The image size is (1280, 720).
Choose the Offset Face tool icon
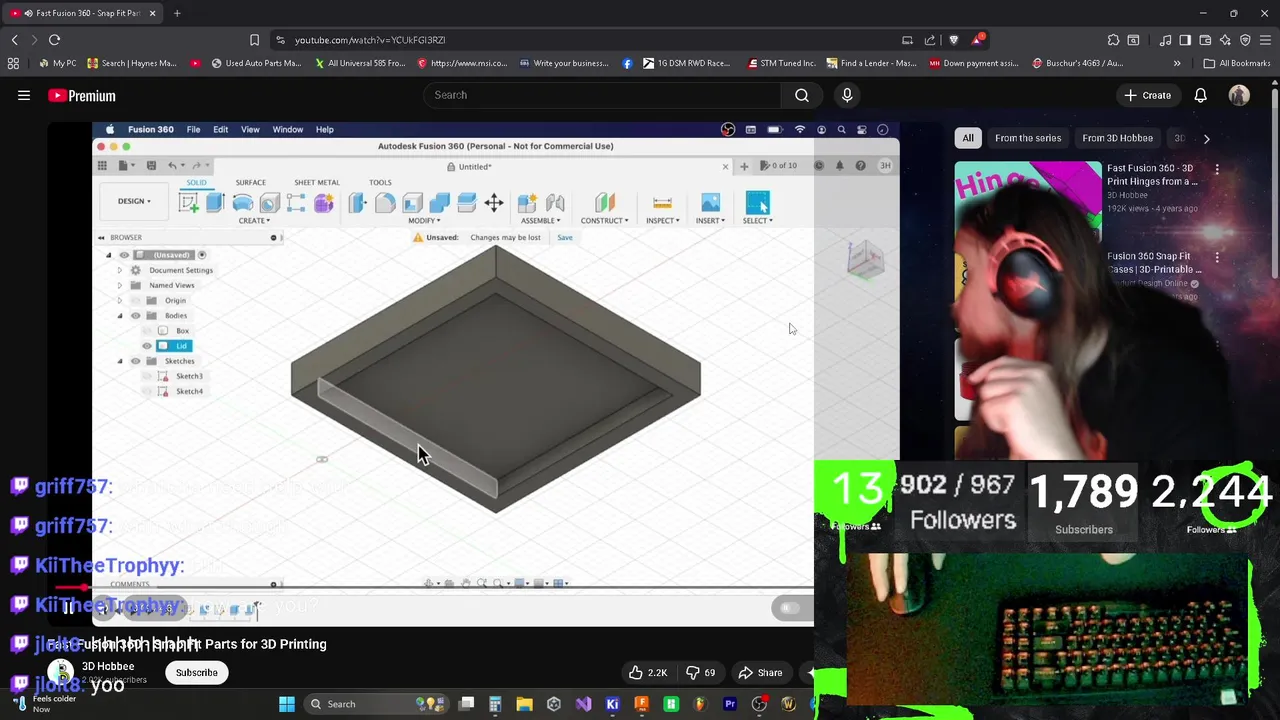pyautogui.click(x=466, y=203)
